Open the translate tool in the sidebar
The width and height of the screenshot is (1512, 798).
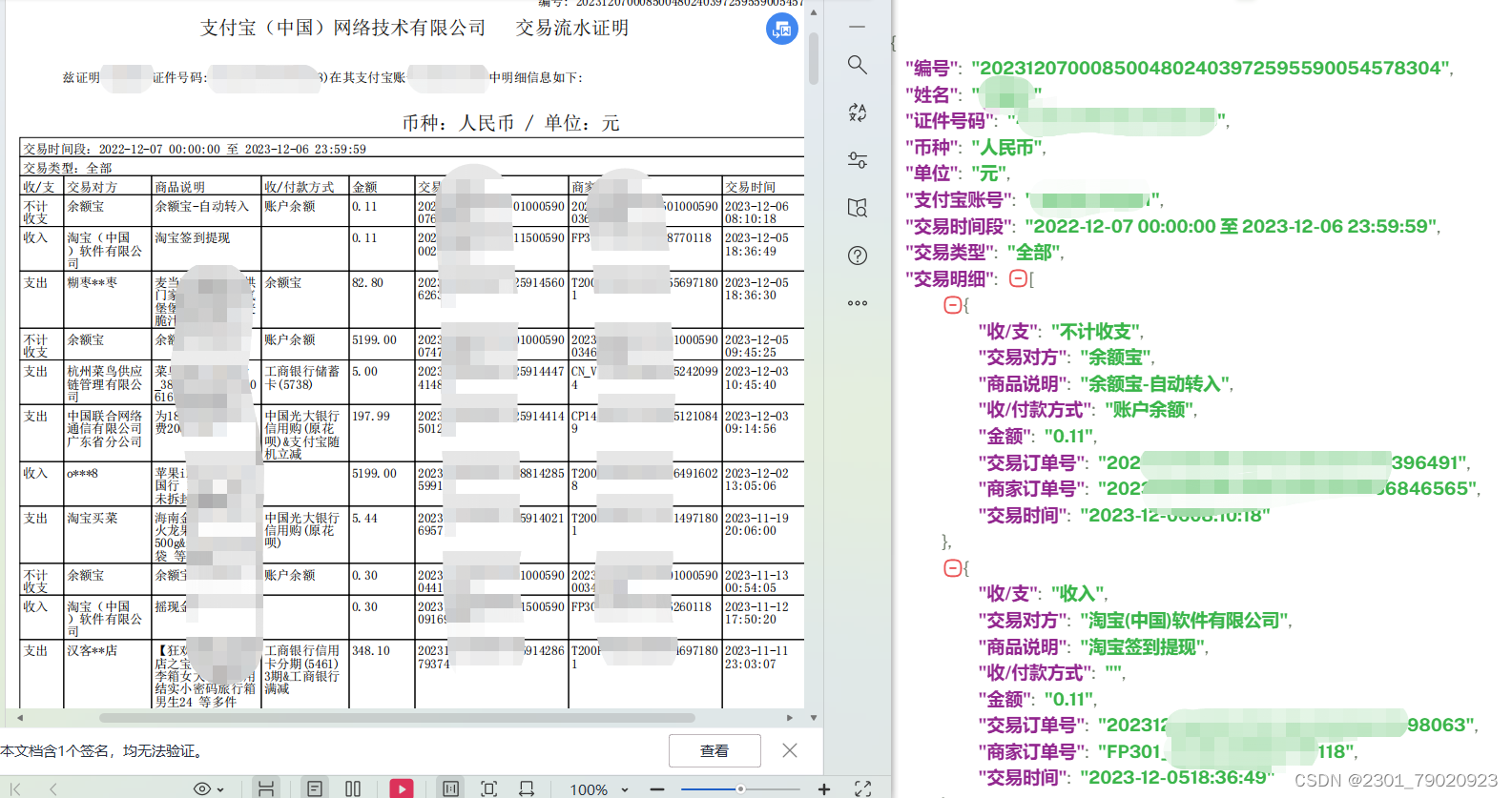point(858,113)
